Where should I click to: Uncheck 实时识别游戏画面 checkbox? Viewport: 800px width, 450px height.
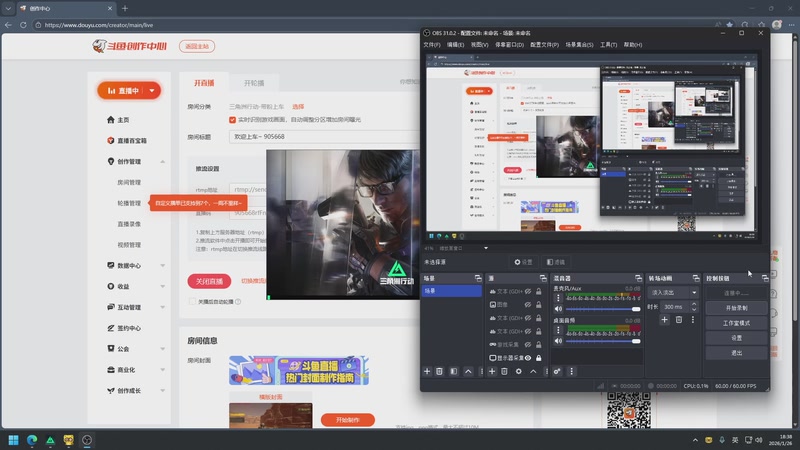[232, 120]
